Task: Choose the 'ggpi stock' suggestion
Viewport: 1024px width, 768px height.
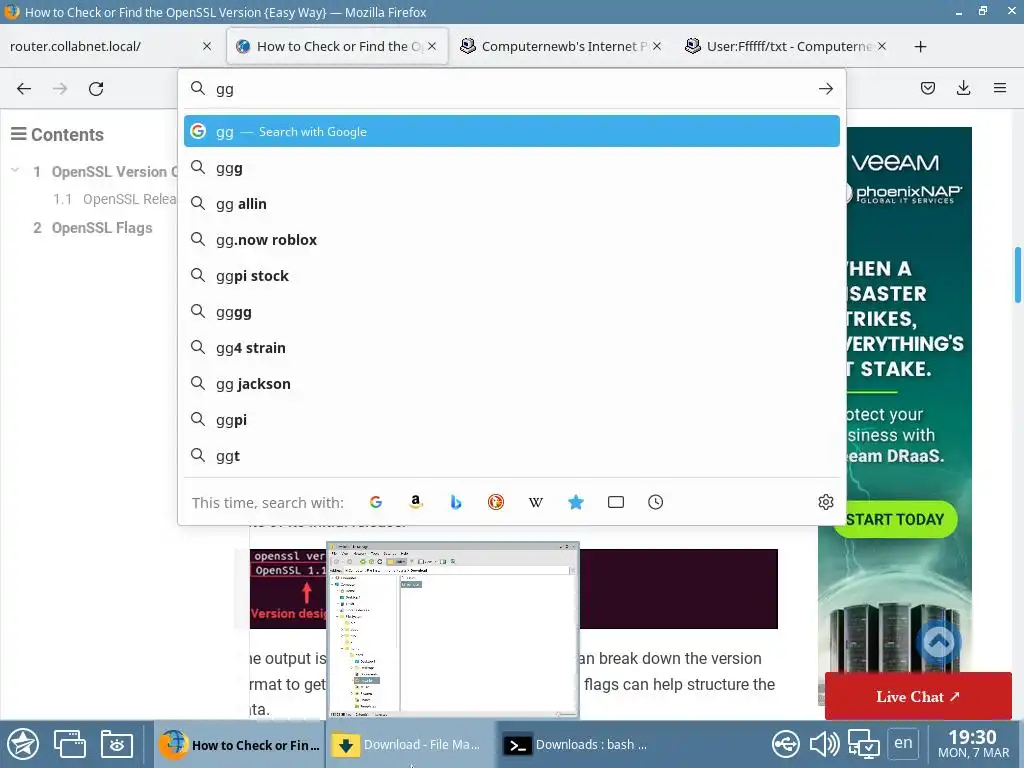Action: 512,276
